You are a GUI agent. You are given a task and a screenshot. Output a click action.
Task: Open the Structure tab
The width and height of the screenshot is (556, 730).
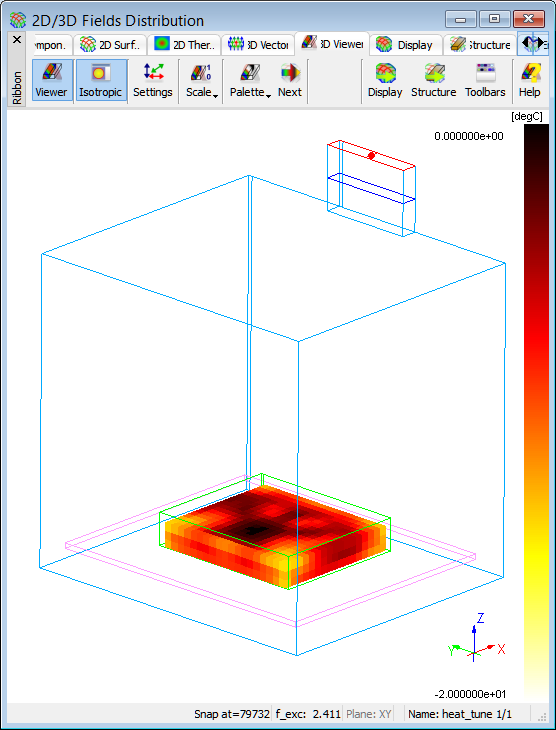pos(480,45)
